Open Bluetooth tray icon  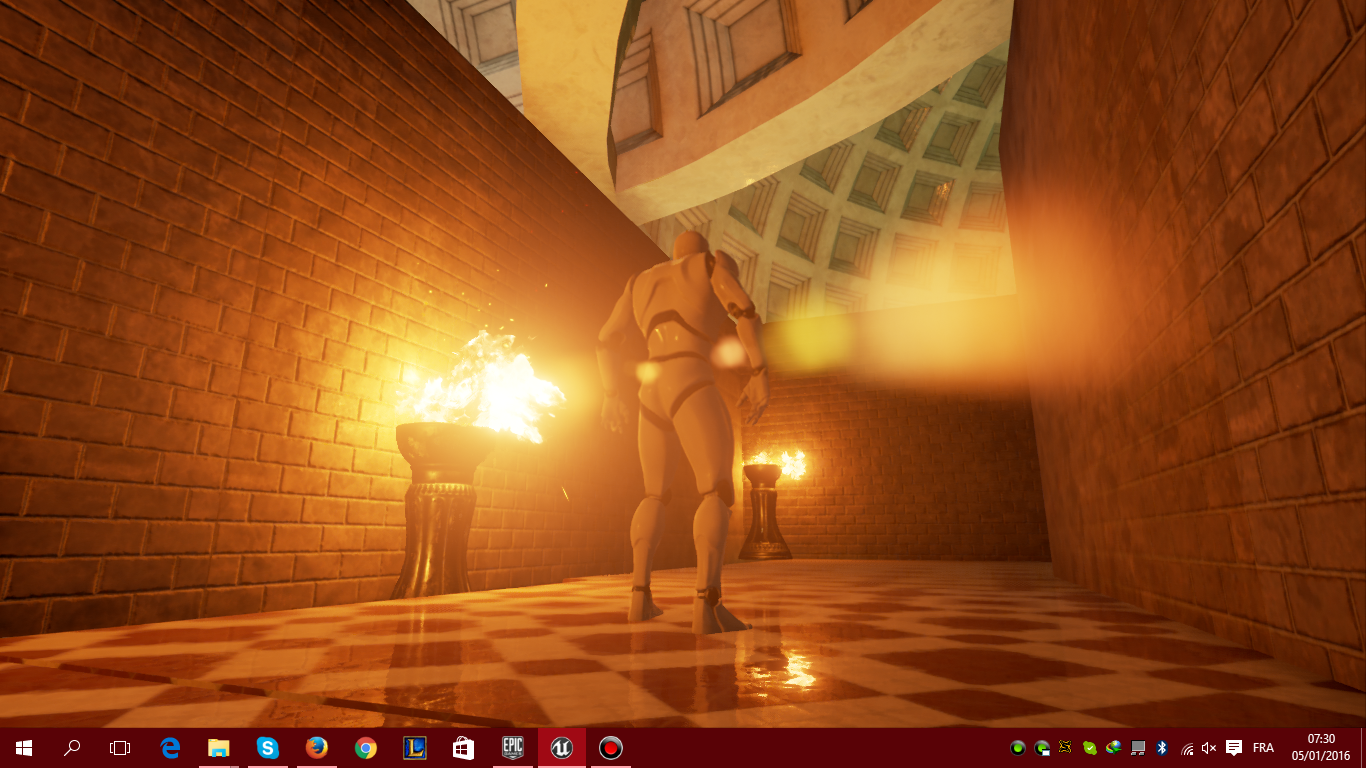[x=1162, y=748]
